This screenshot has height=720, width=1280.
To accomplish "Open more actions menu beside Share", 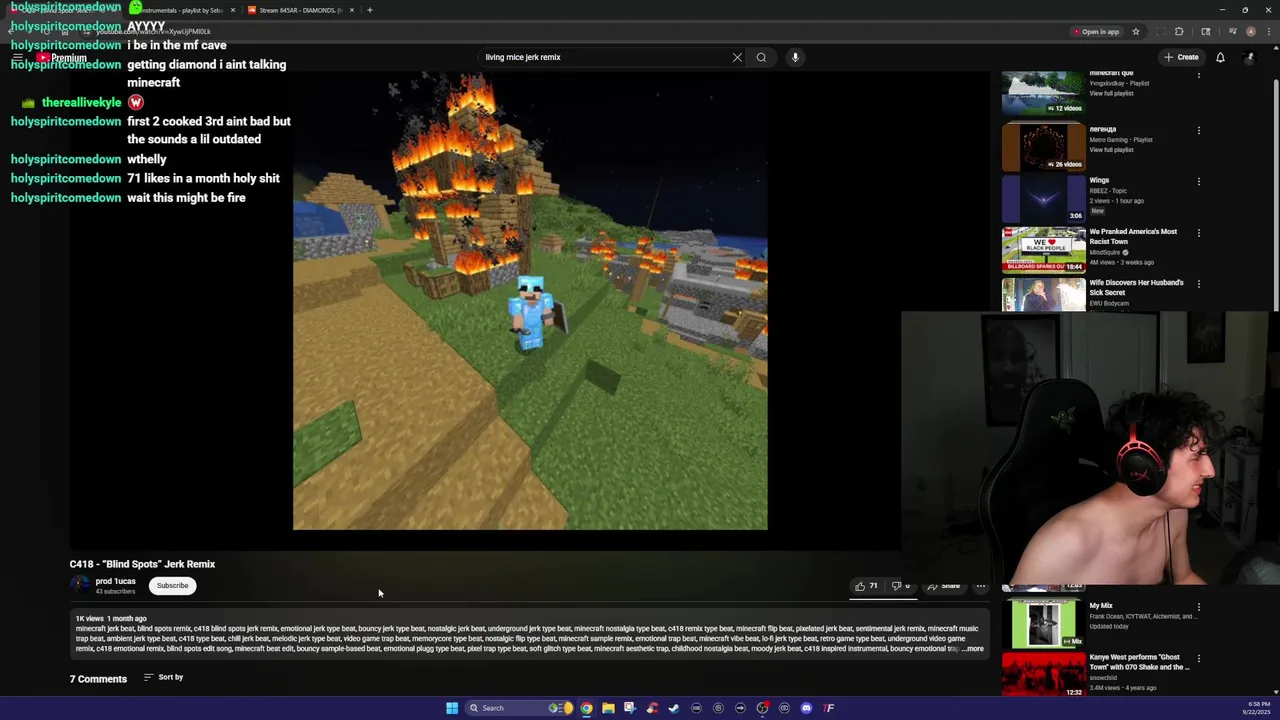I will 981,586.
